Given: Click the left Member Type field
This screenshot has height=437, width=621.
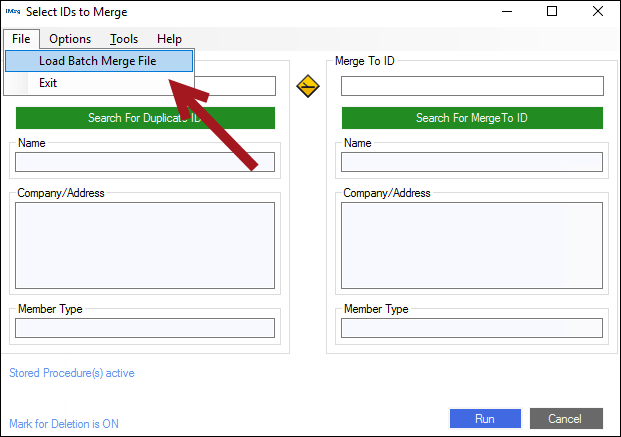Looking at the screenshot, I should [x=145, y=328].
